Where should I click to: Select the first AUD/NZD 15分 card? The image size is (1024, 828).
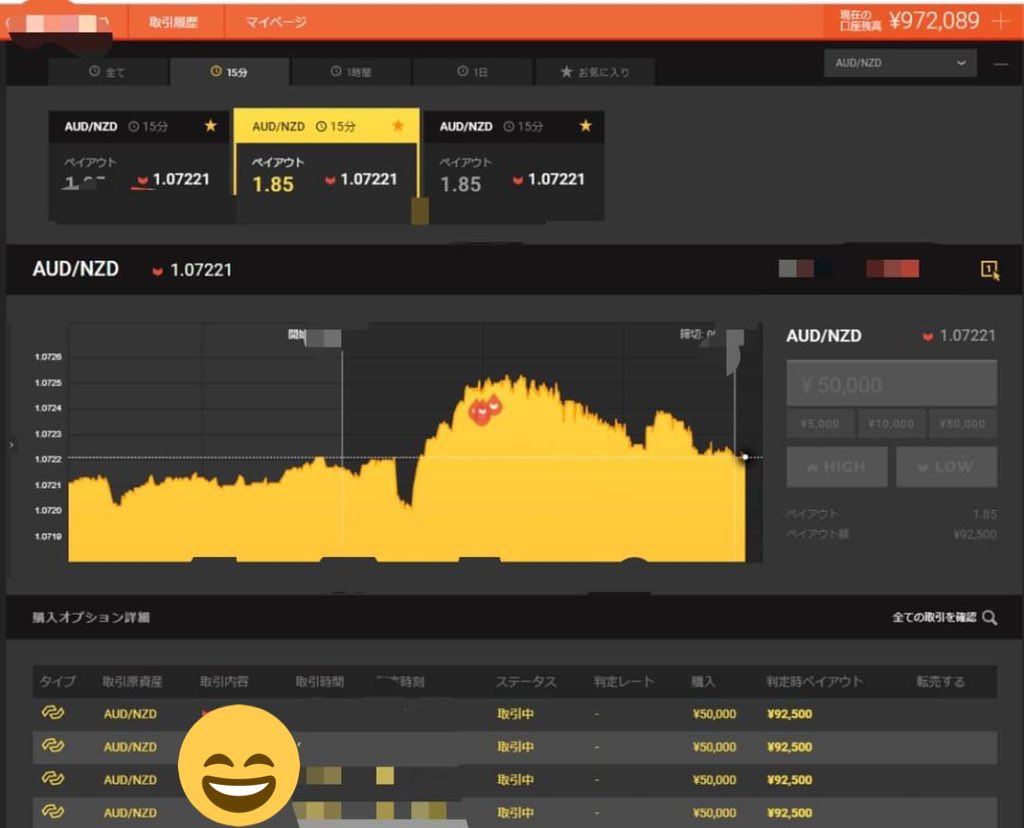click(140, 166)
